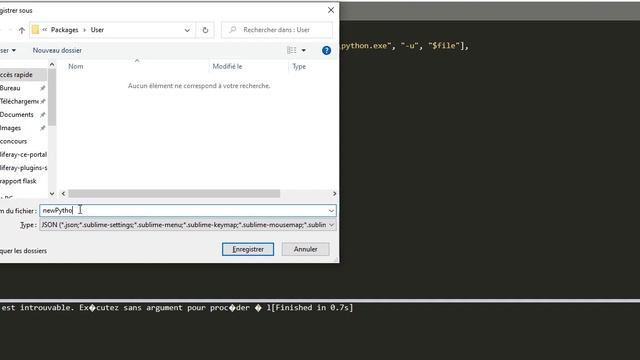This screenshot has width=640, height=360.
Task: Click the horizontal scrollbar left arrow
Action: 63,193
